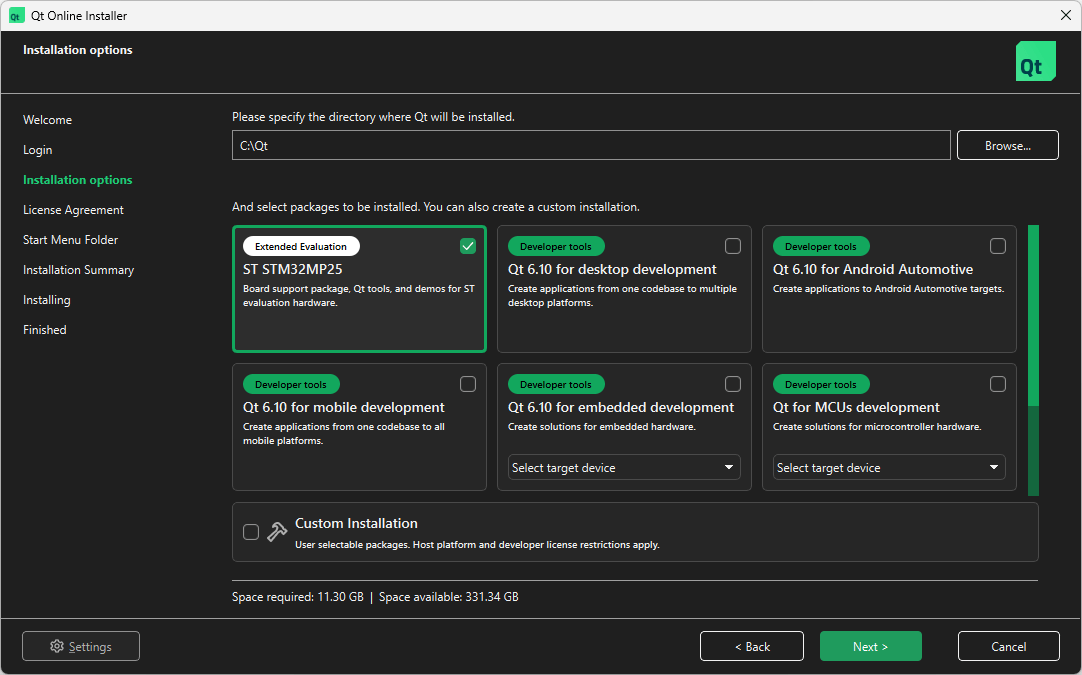The image size is (1082, 675).
Task: Click the Qt logo in the top-right corner
Action: pos(1035,61)
